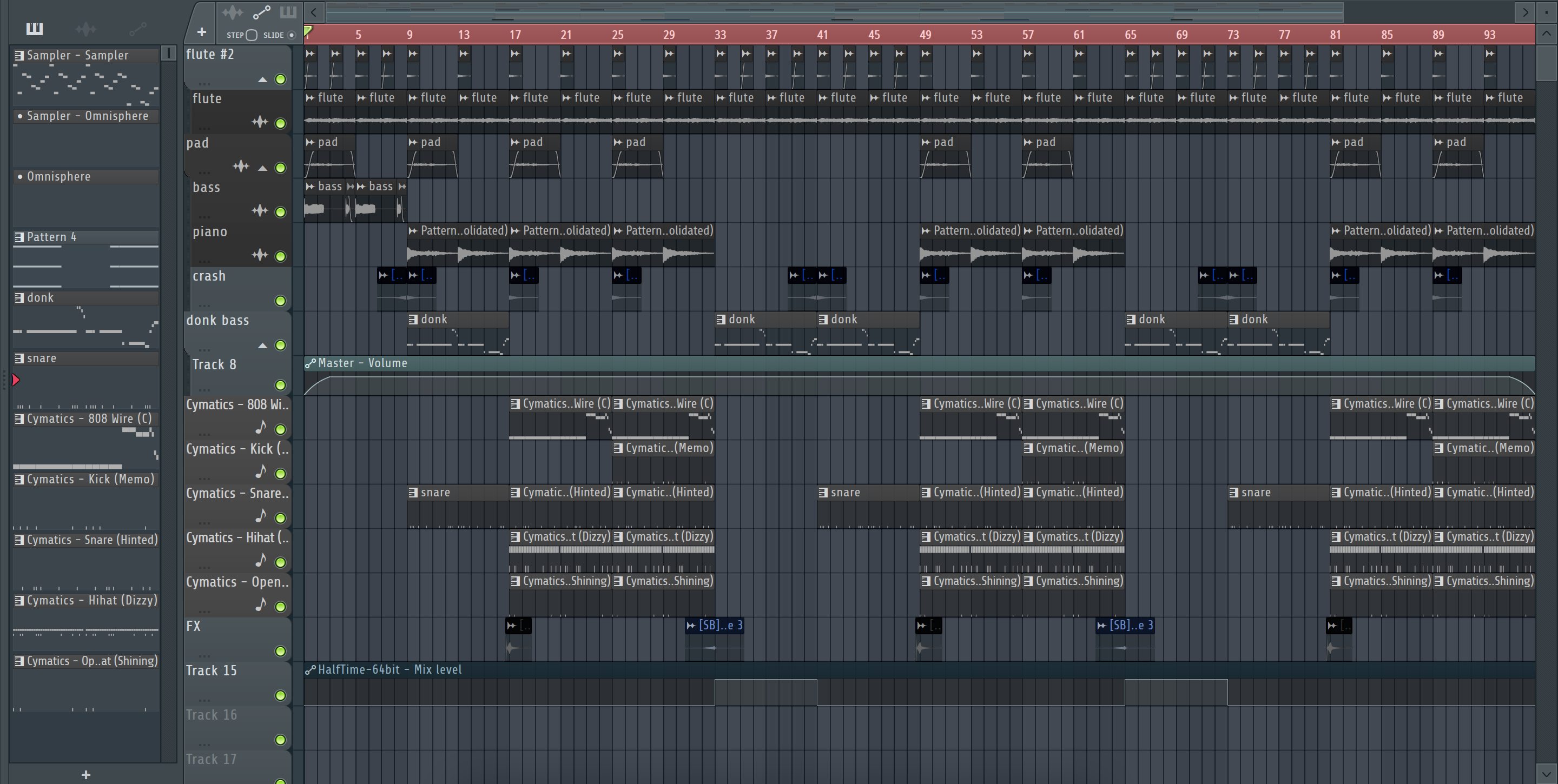
Task: Click bar 81 on the timeline ruler
Action: pyautogui.click(x=1335, y=35)
